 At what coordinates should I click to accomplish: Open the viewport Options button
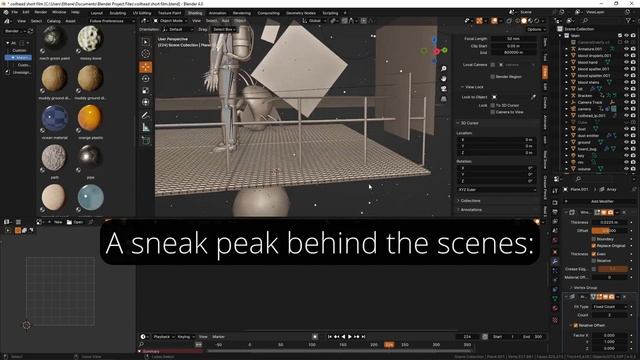pyautogui.click(x=536, y=29)
